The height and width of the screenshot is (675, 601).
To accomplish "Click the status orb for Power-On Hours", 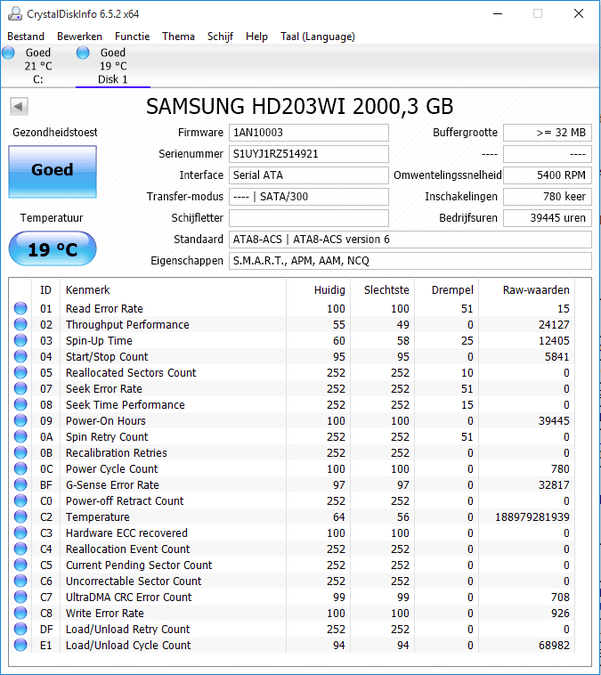I will (x=20, y=420).
